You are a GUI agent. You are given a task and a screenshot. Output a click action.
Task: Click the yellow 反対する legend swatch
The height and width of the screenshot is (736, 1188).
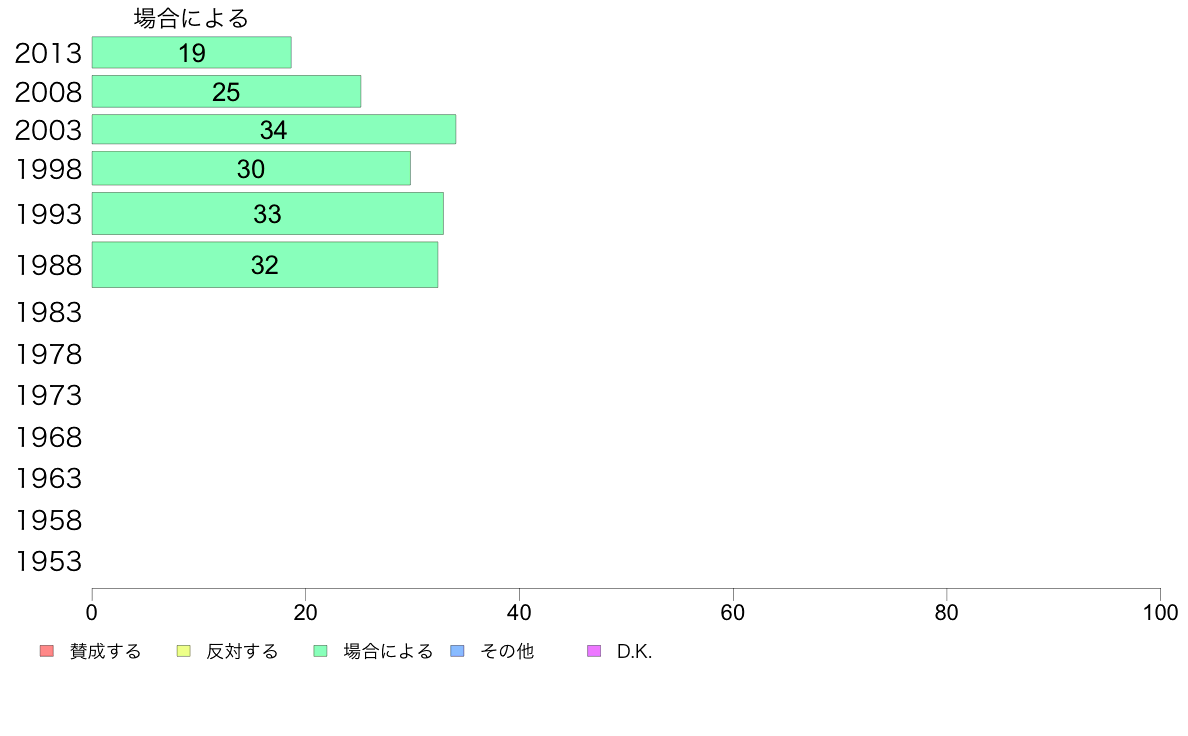(183, 651)
